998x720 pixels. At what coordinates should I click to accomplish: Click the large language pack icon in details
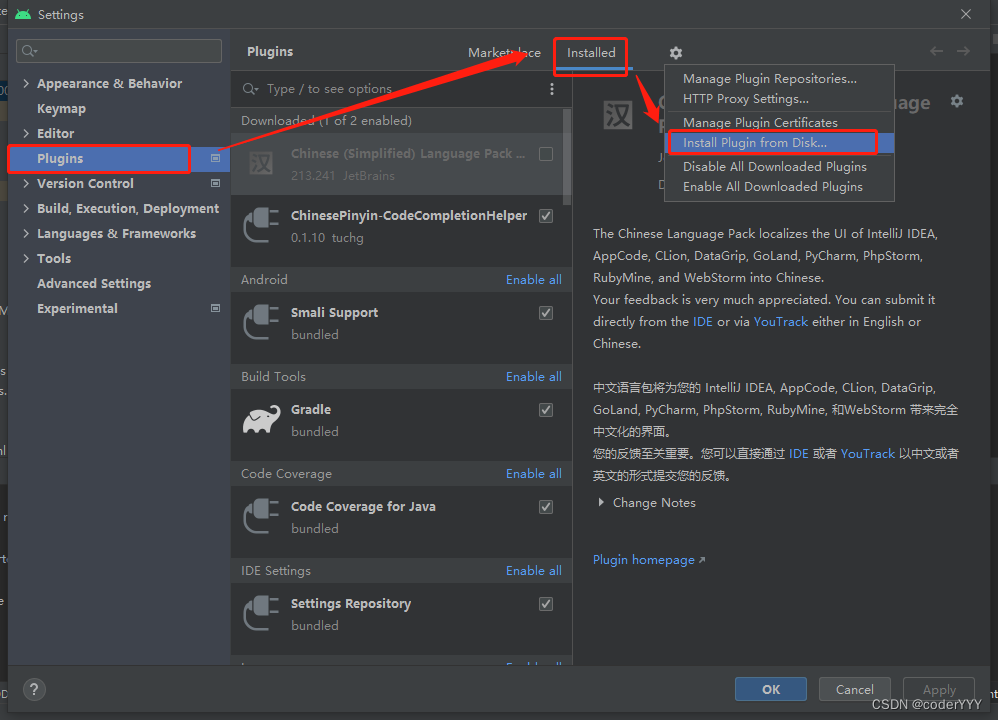(617, 115)
